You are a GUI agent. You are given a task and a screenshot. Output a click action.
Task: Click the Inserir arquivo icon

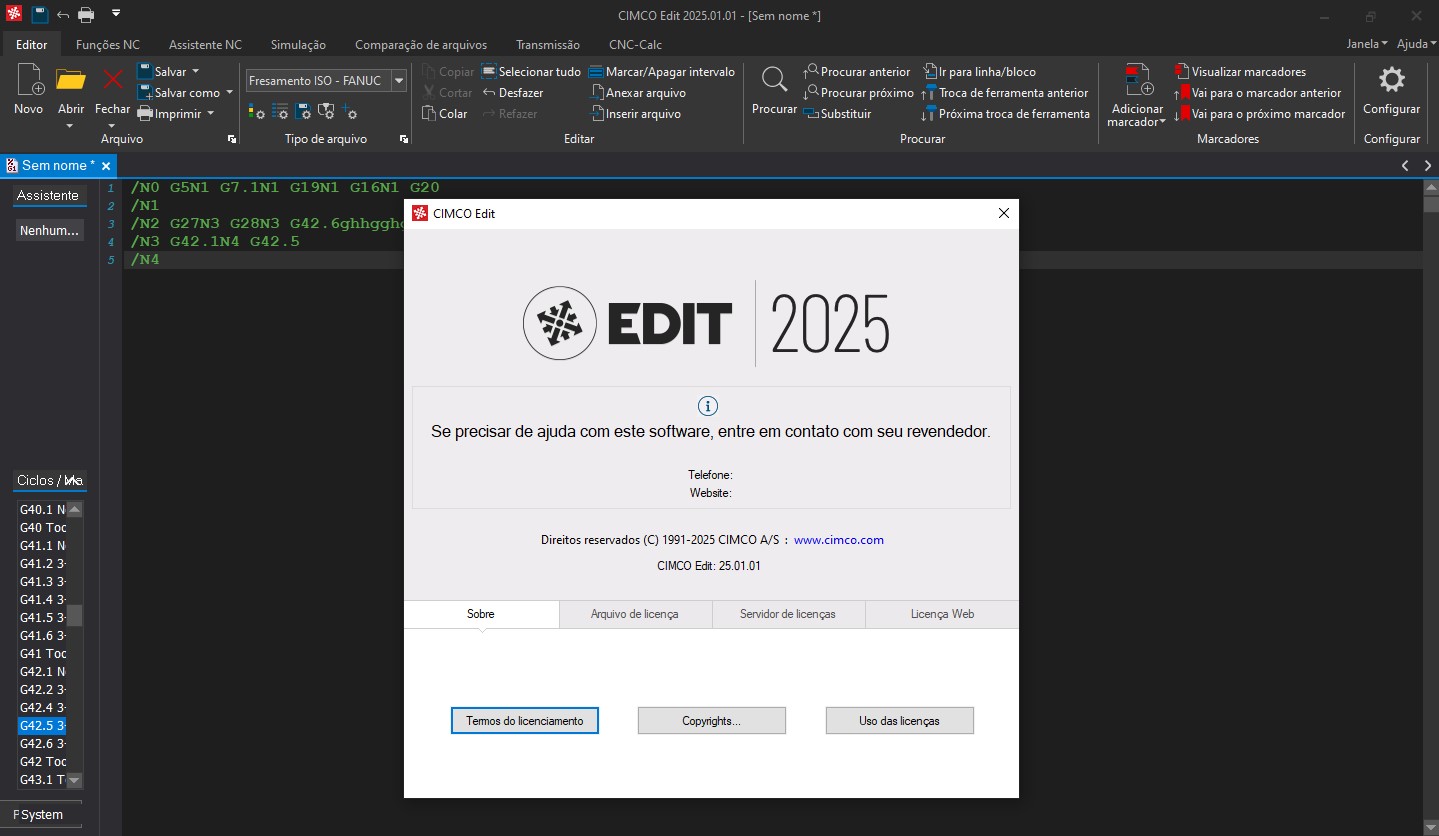[595, 113]
